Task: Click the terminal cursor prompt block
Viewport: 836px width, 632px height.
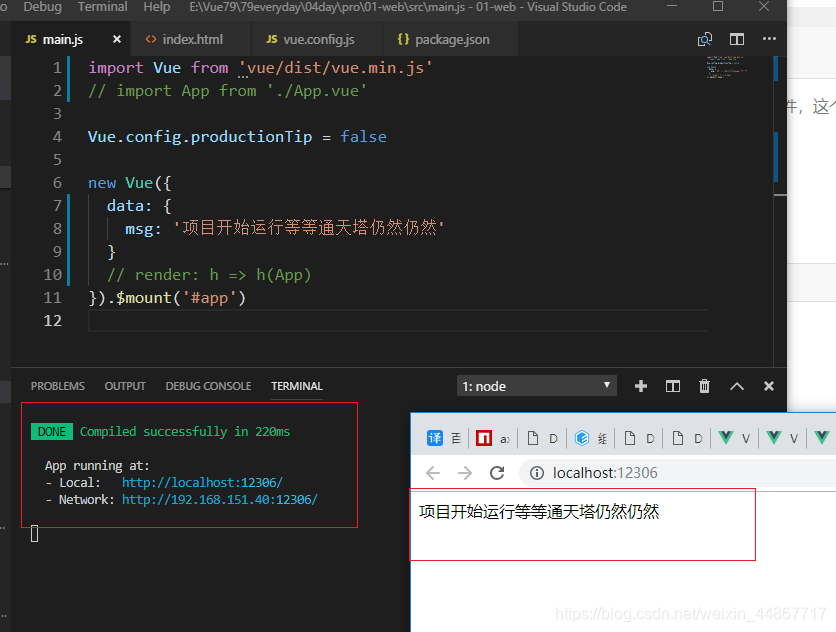Action: click(35, 533)
